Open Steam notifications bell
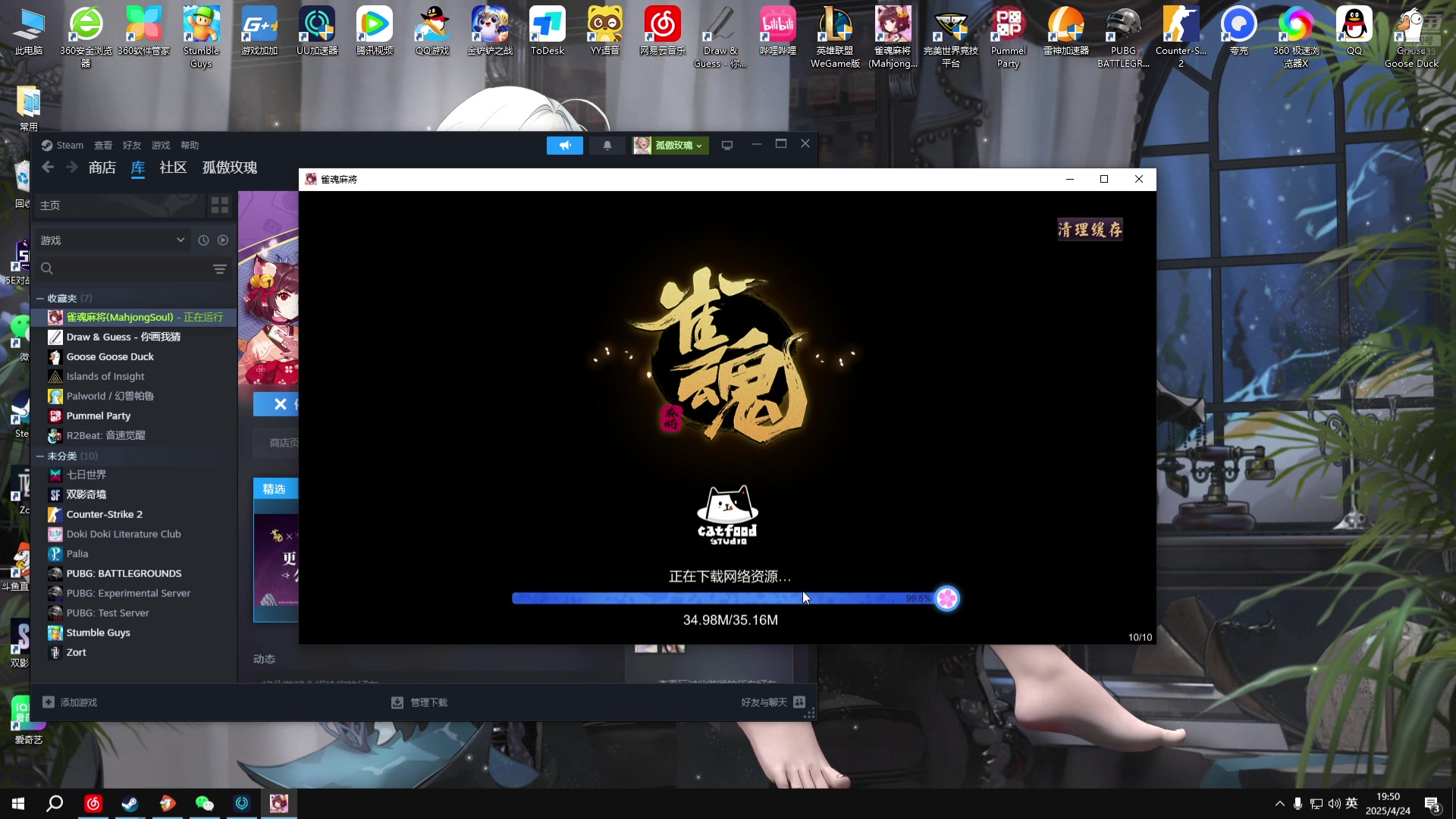The height and width of the screenshot is (819, 1456). click(607, 146)
